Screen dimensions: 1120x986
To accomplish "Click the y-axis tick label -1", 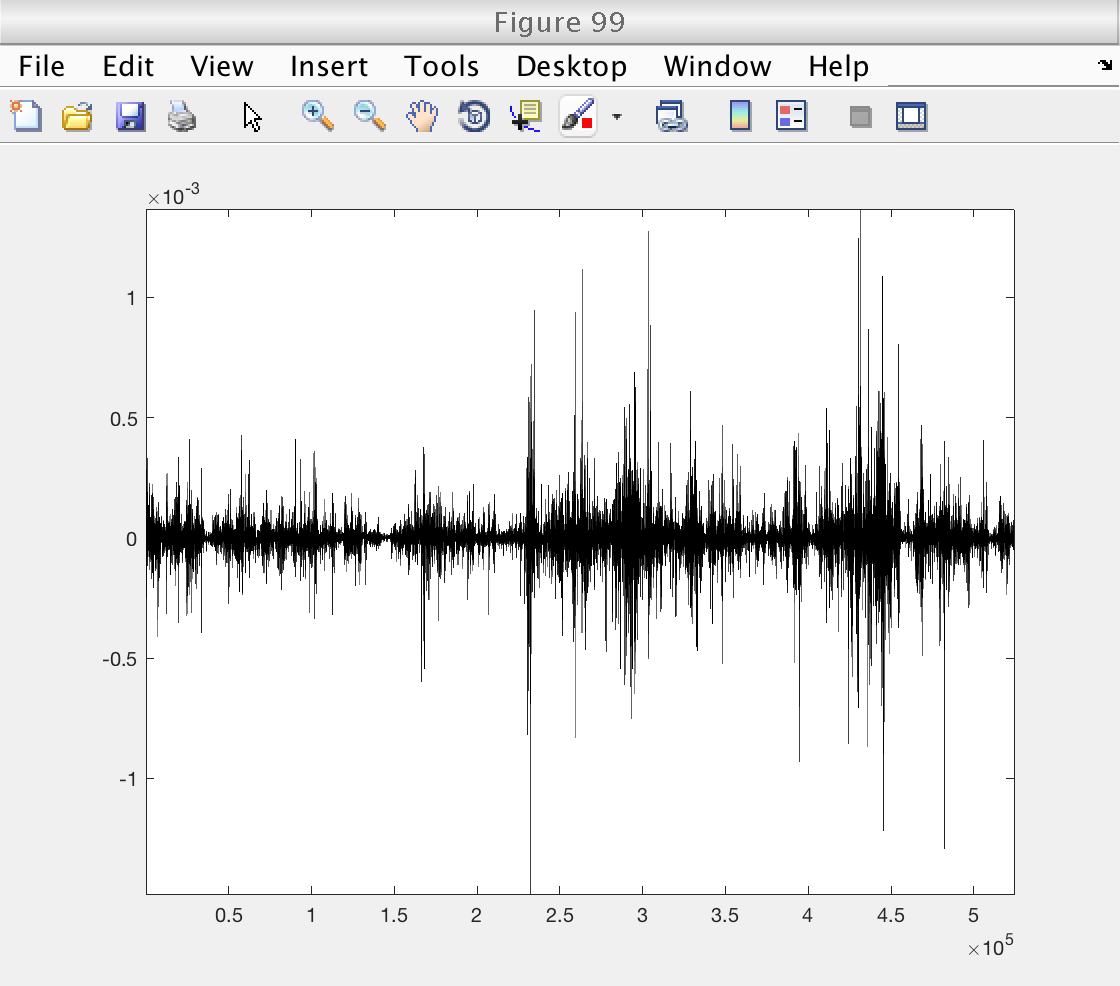I will coord(128,779).
